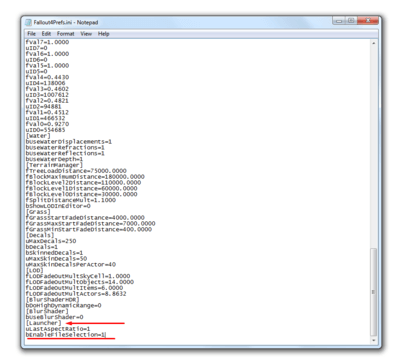403x360 pixels.
Task: Click the [BlurShaderHDR] section header
Action: (52, 300)
